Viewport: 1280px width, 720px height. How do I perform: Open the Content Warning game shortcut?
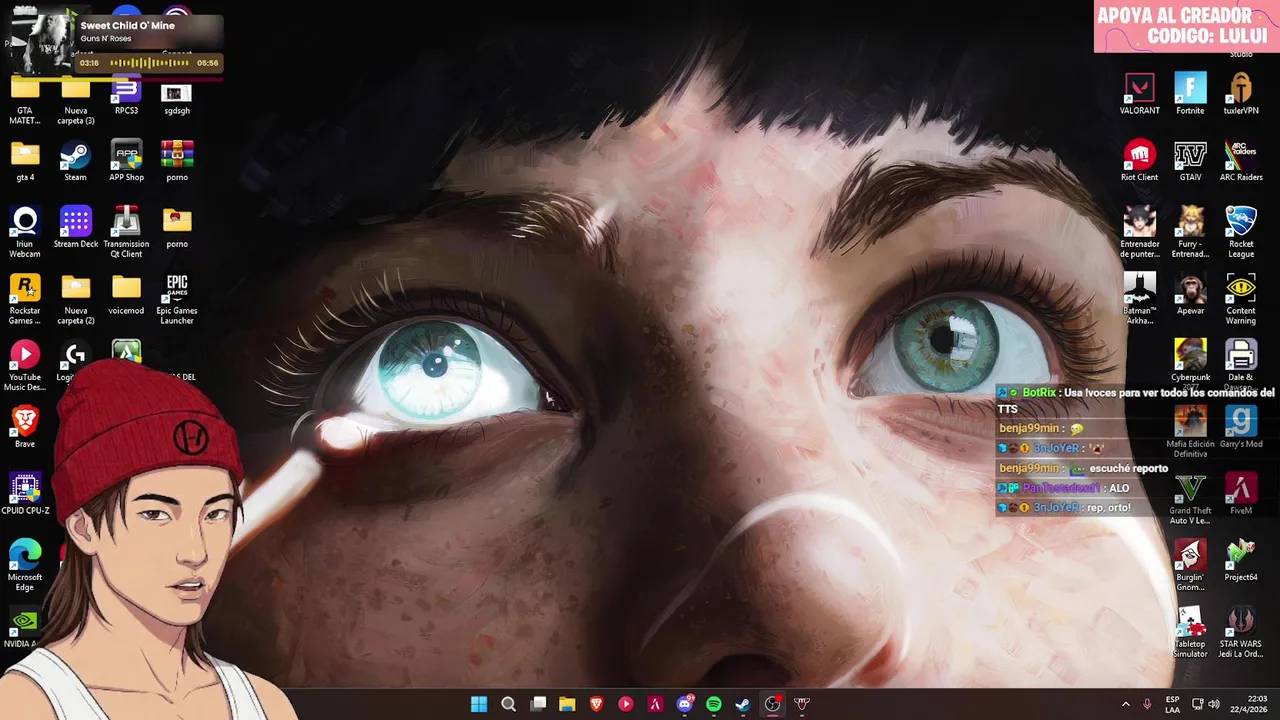[x=1241, y=299]
